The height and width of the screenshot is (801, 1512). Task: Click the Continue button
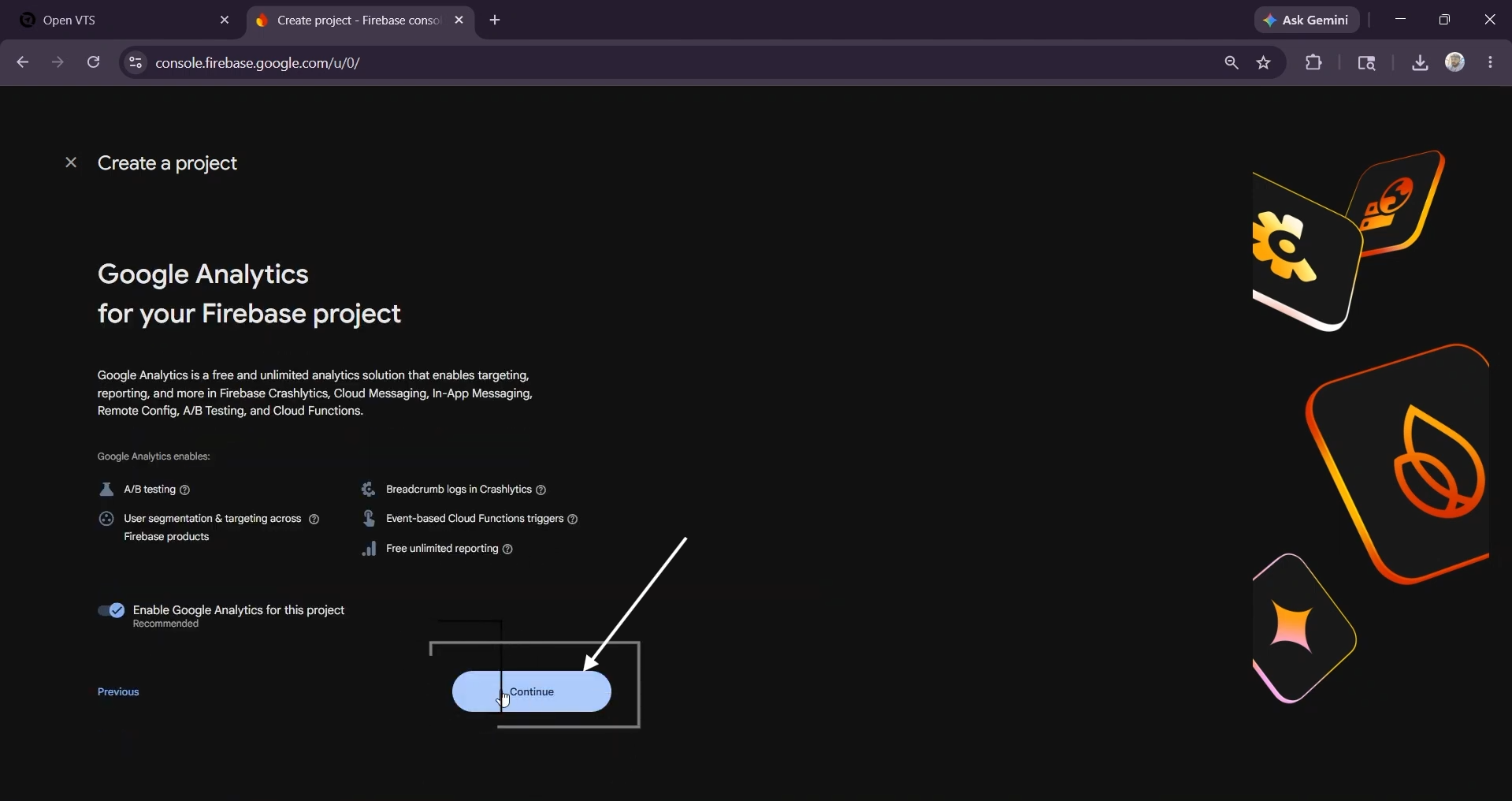pyautogui.click(x=532, y=692)
